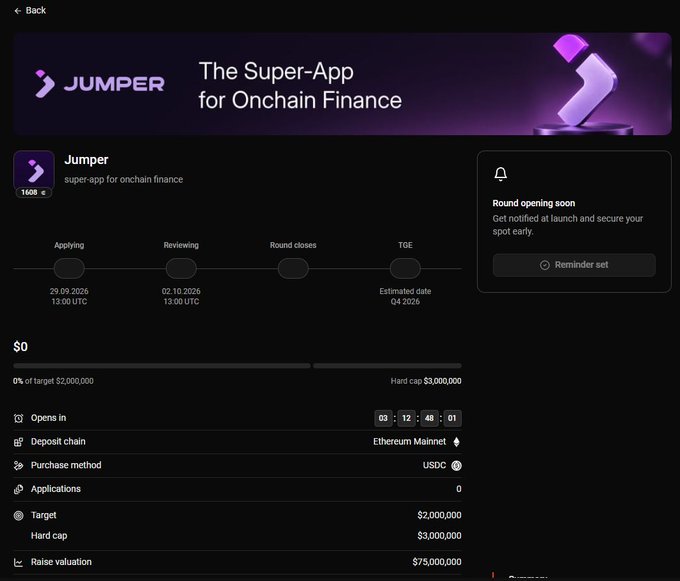Click the 1608 score badge
This screenshot has height=581, width=680.
[34, 192]
